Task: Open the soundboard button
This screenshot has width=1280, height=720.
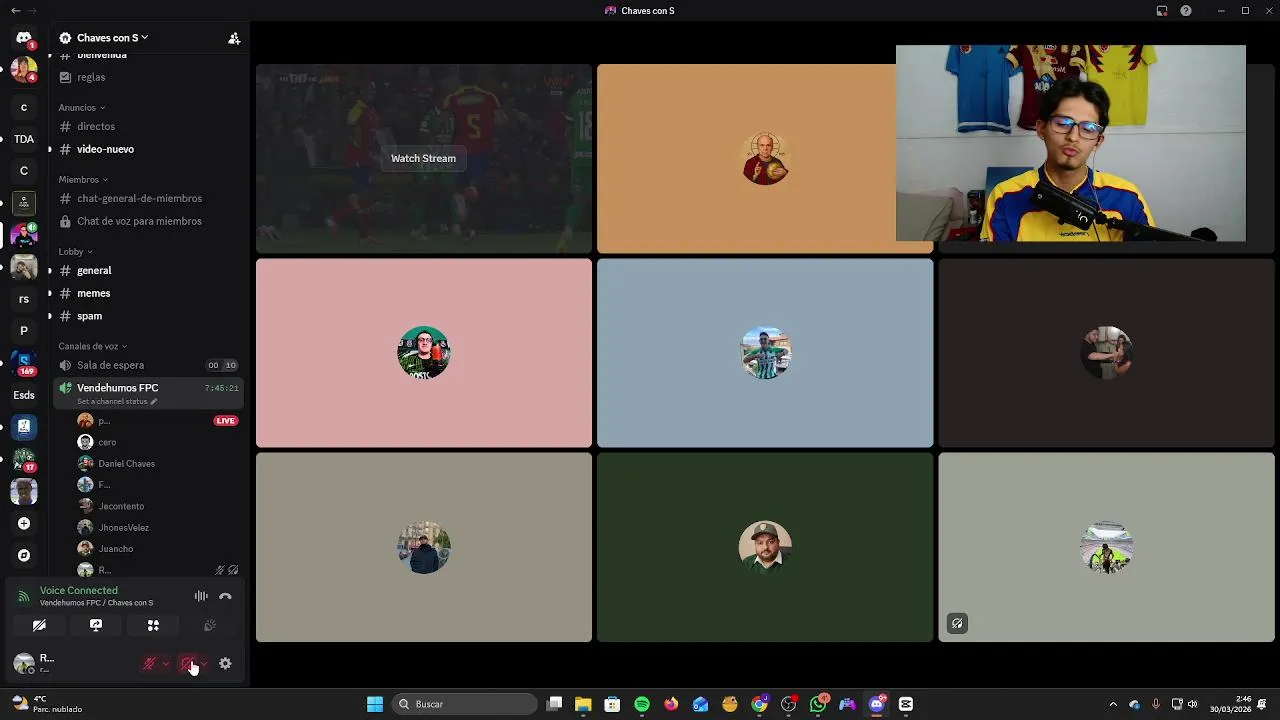Action: 210,625
